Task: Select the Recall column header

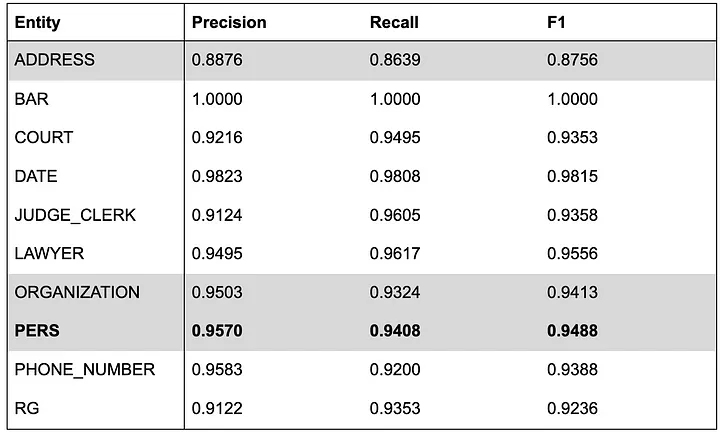Action: pyautogui.click(x=394, y=23)
